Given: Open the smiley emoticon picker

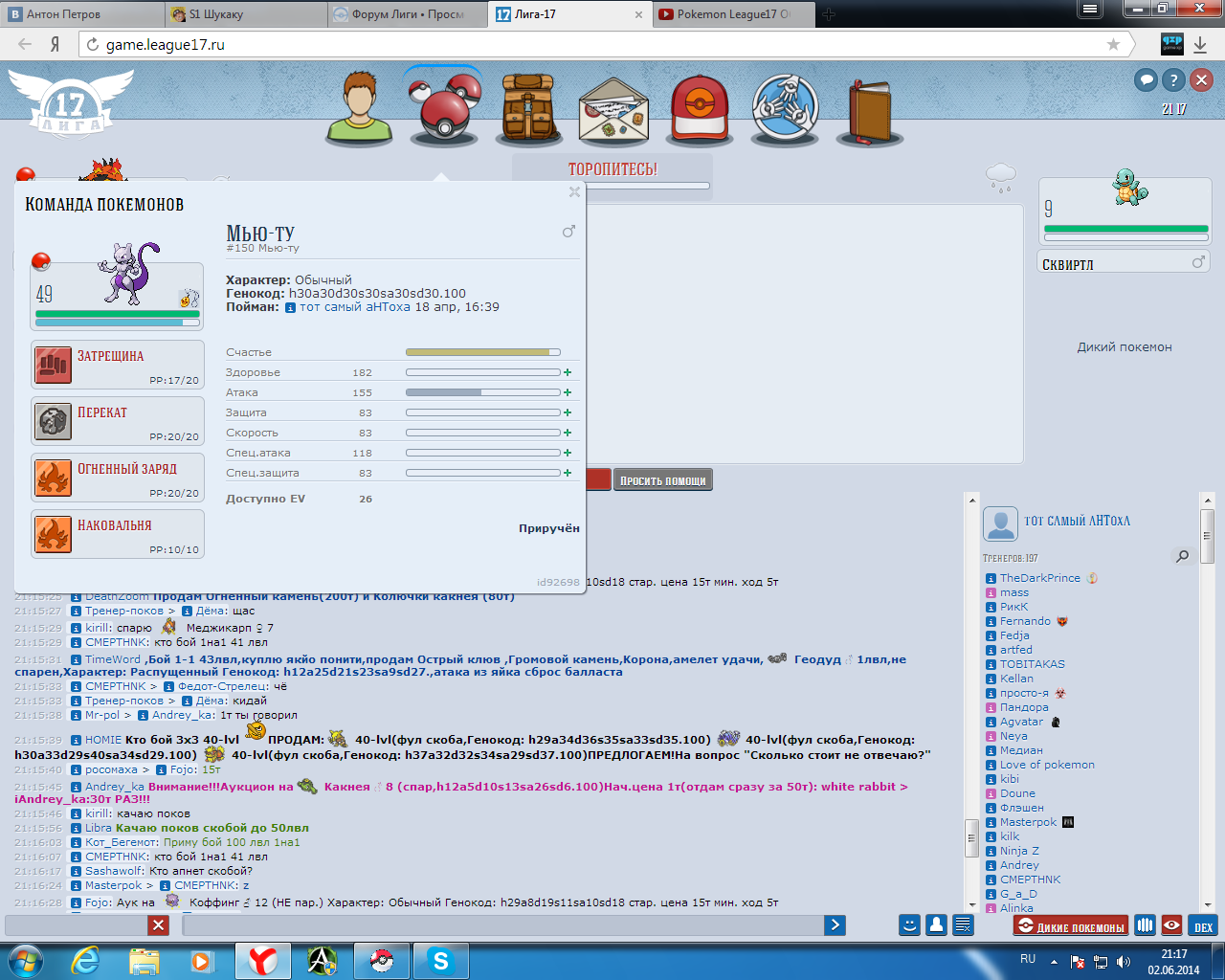Looking at the screenshot, I should coord(909,924).
